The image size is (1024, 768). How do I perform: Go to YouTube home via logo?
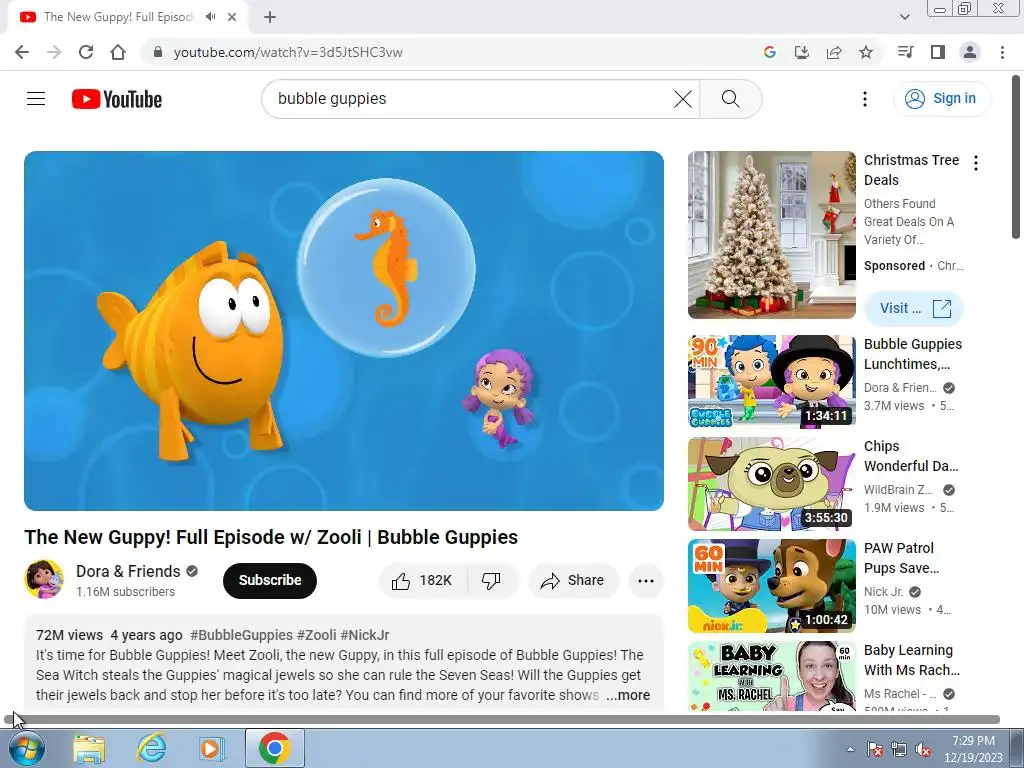point(117,99)
